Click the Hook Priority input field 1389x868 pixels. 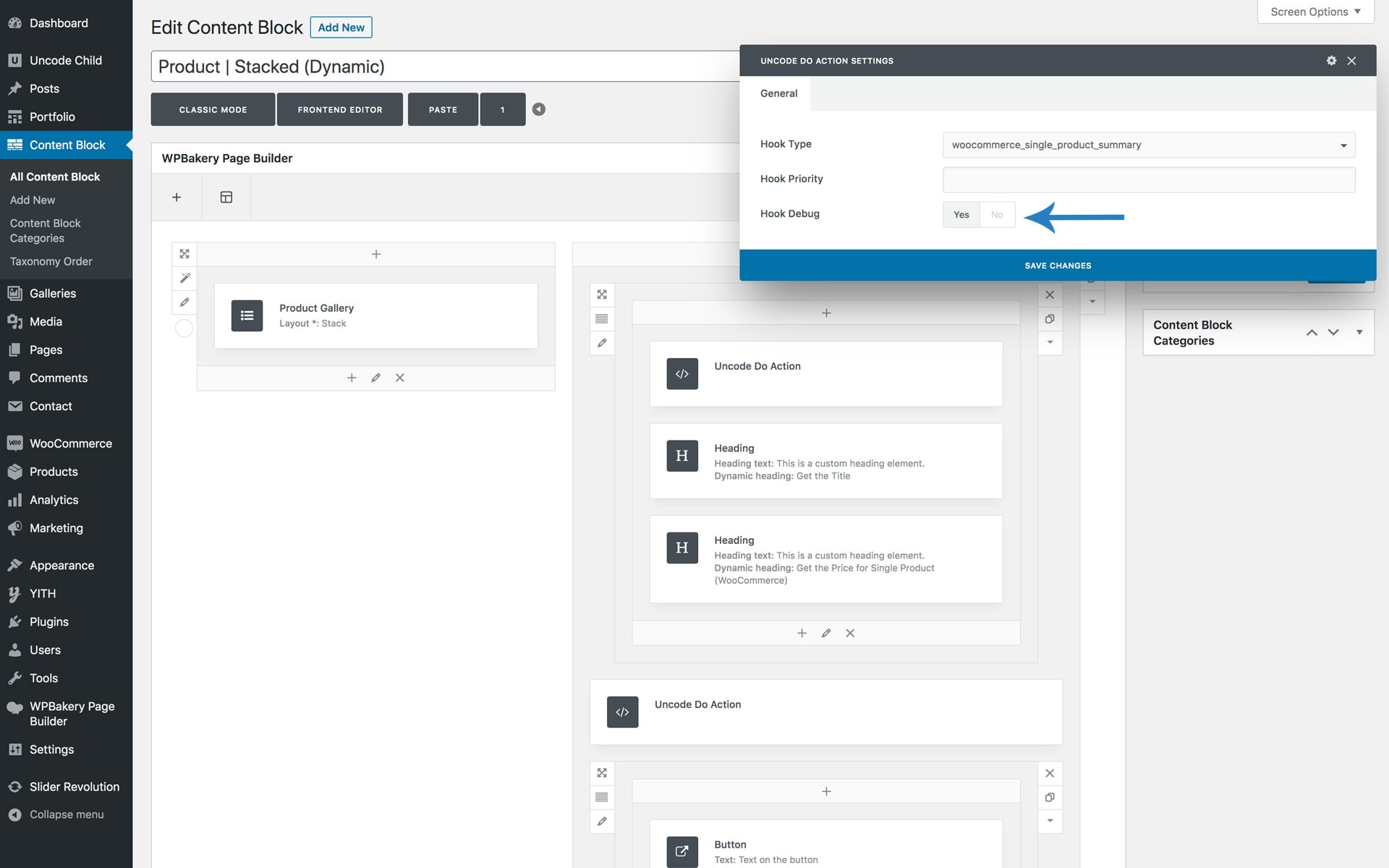coord(1148,179)
